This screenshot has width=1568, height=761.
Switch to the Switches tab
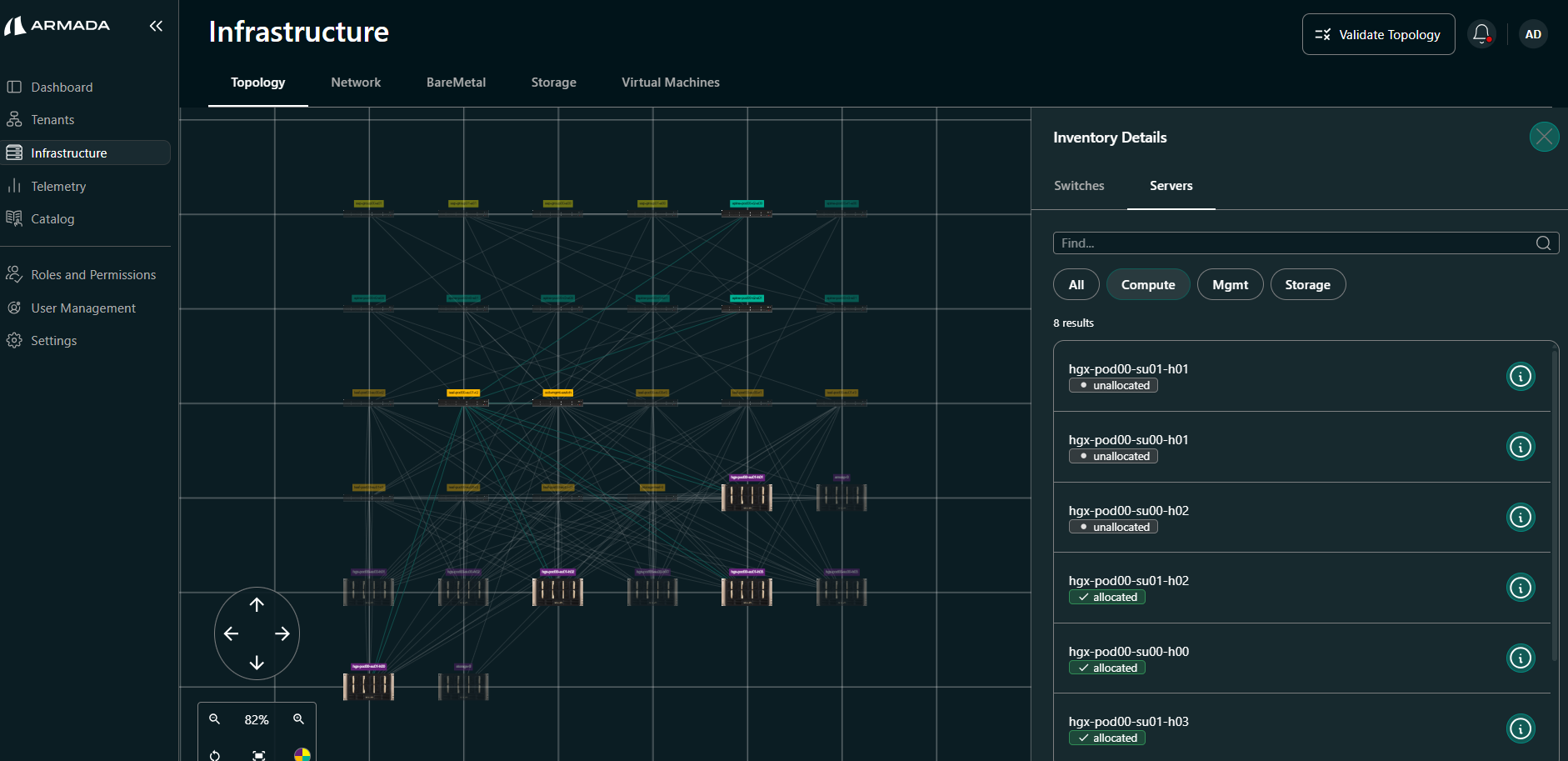[1079, 186]
